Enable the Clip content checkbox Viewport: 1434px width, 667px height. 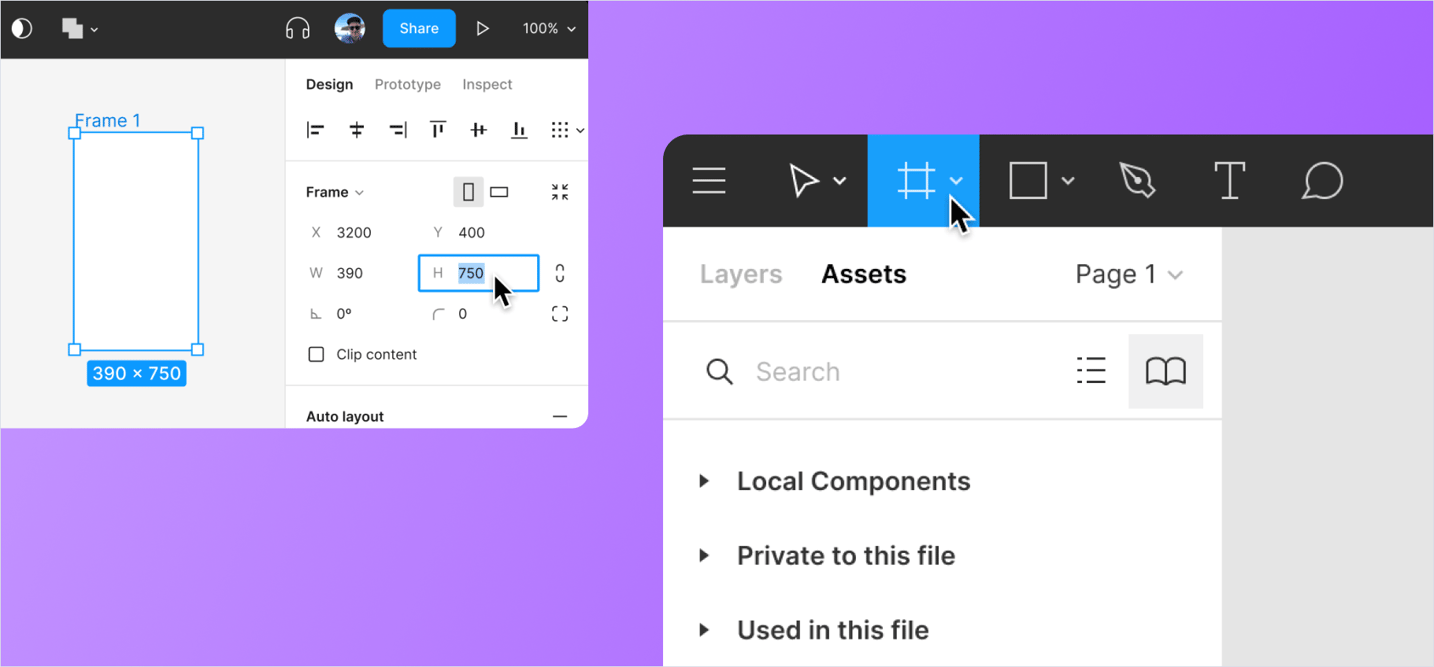316,353
